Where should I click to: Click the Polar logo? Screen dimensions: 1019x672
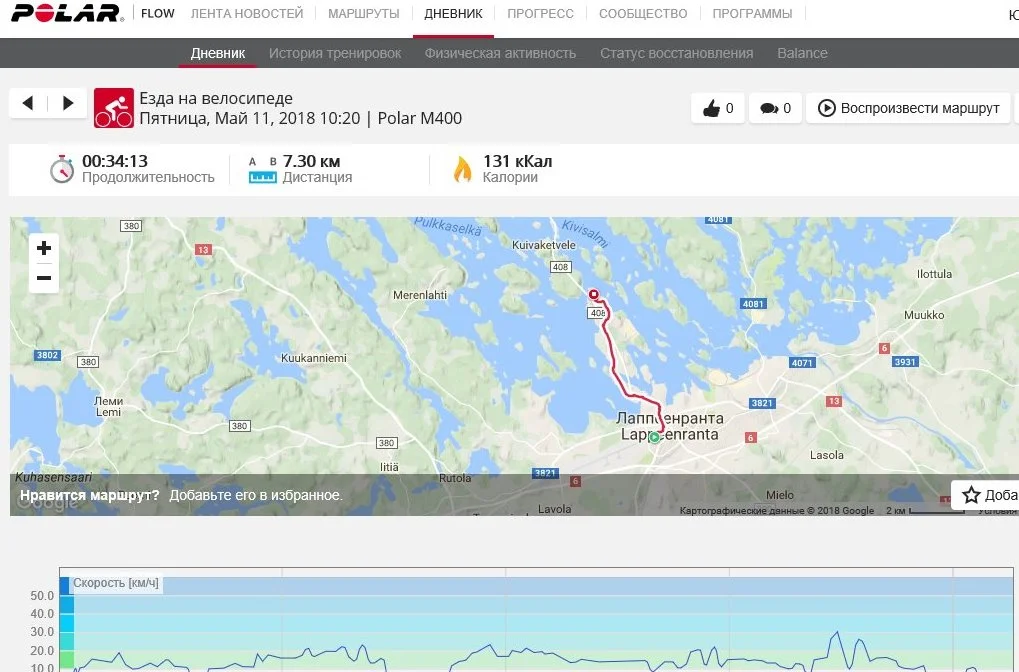coord(68,13)
